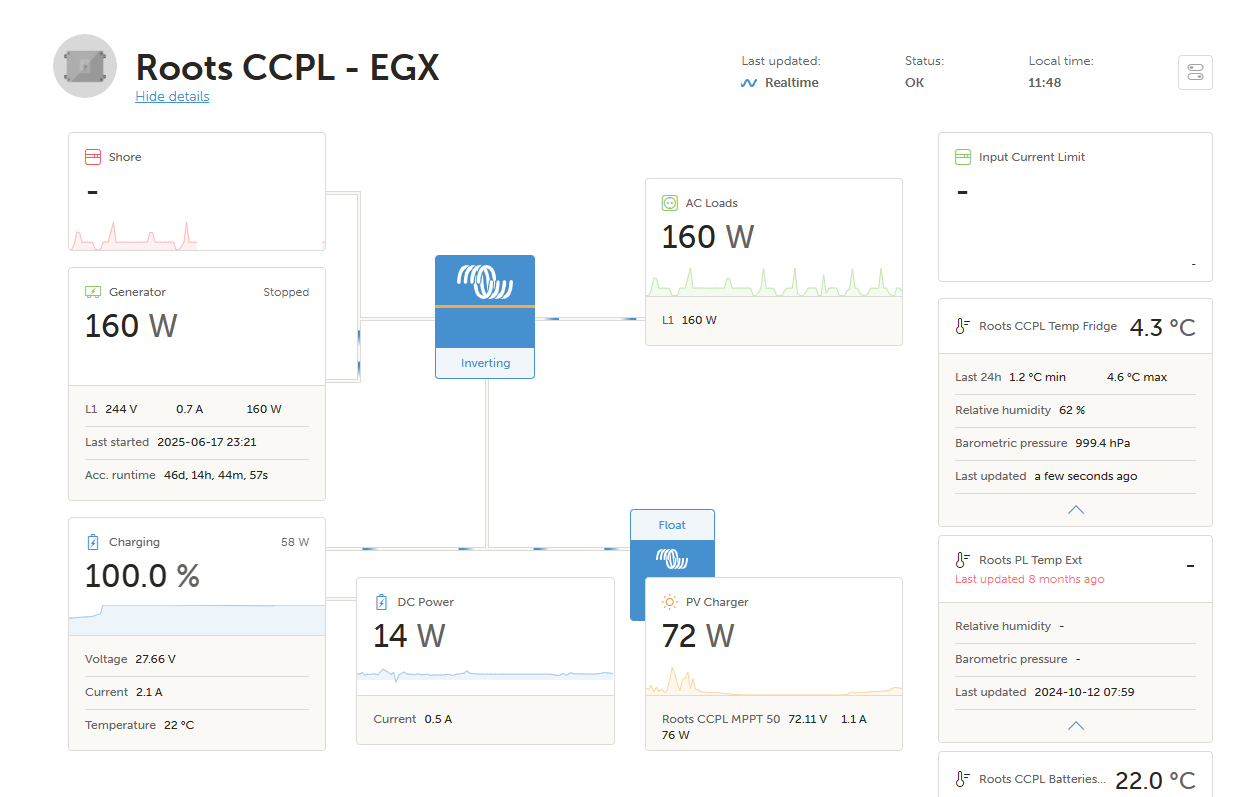This screenshot has height=797, width=1249.
Task: Open the controls toggle icon button
Action: pos(1195,72)
